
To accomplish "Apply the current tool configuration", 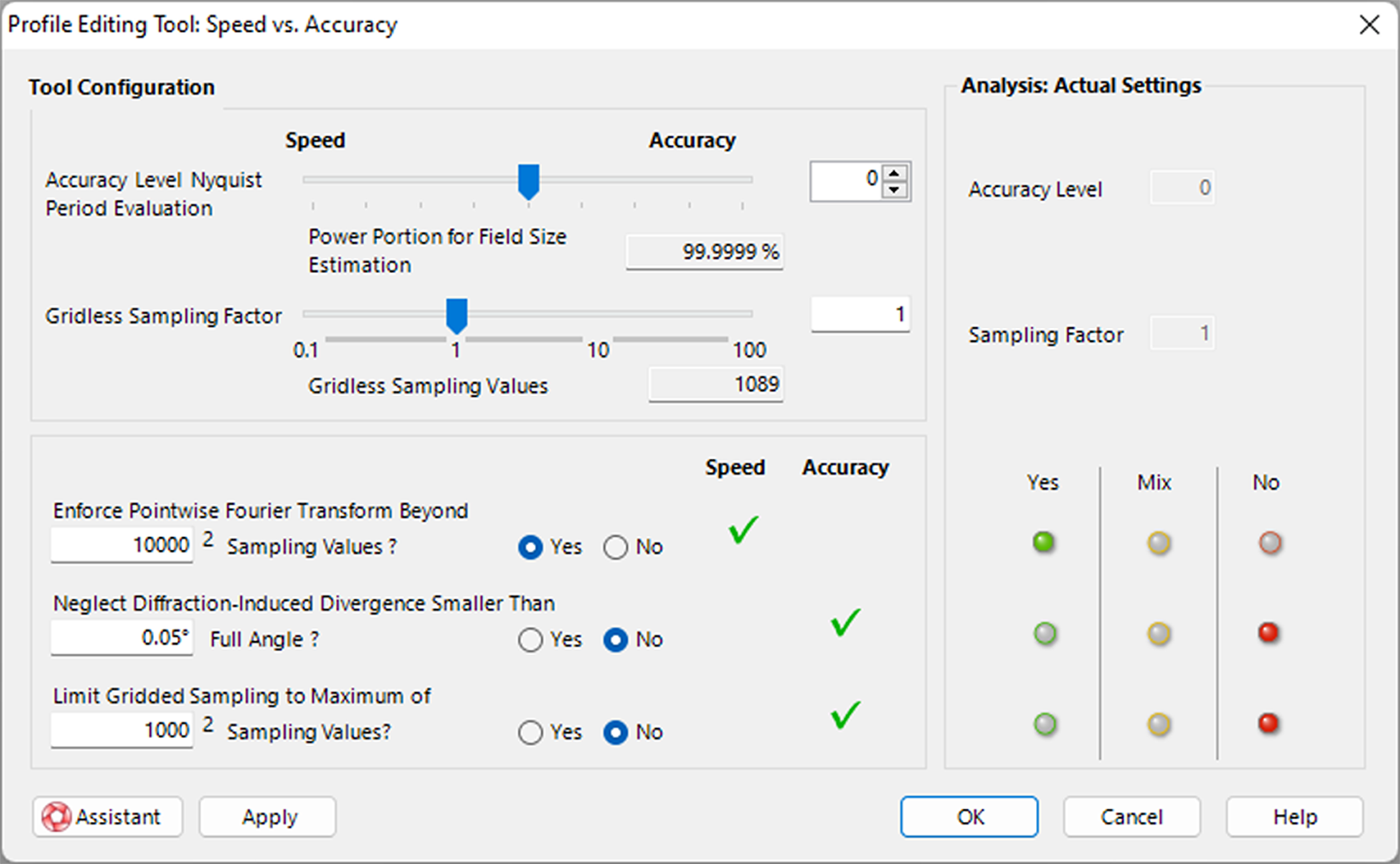I will pos(267,817).
